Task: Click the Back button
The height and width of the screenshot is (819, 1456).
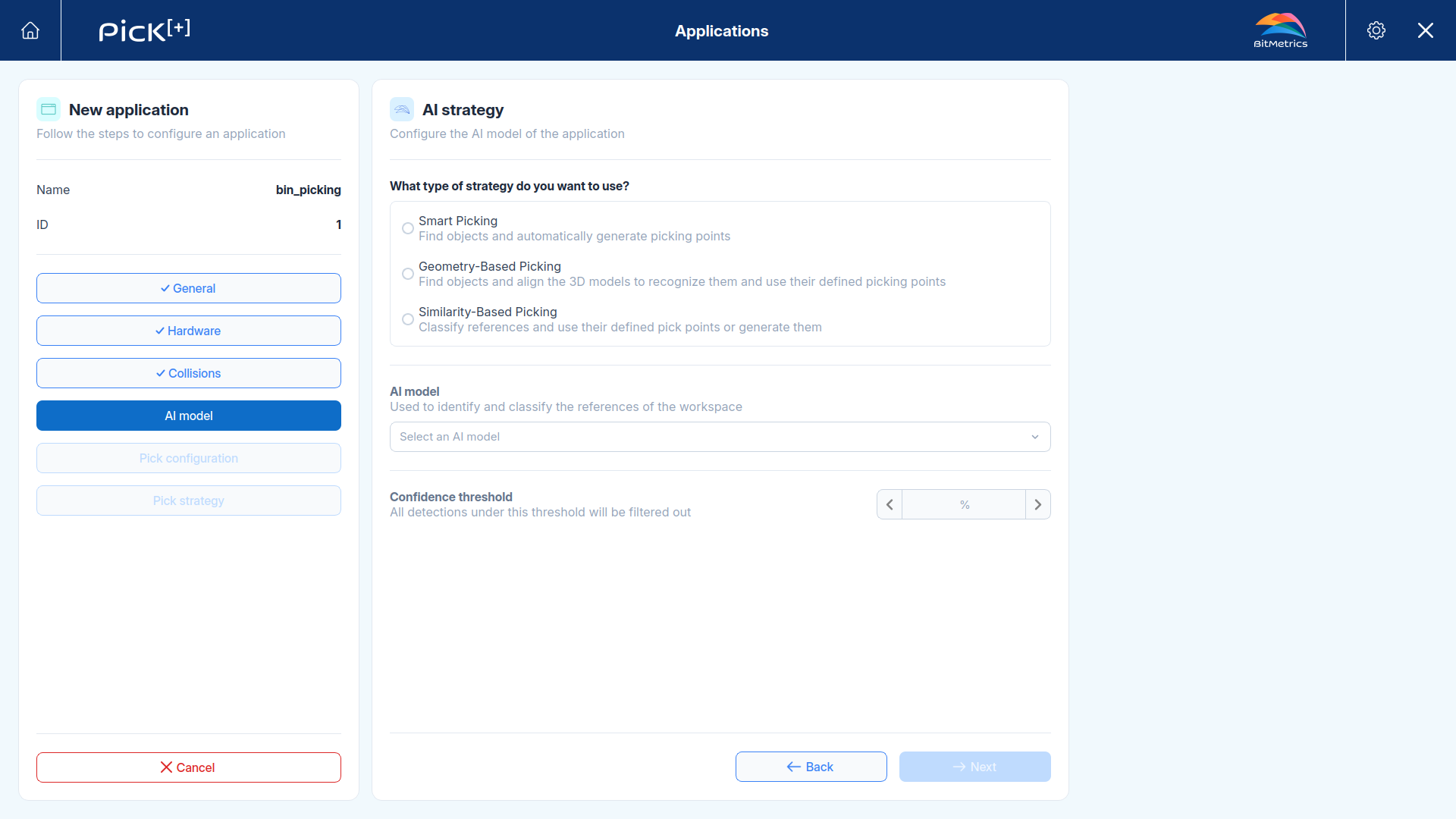Action: (811, 767)
